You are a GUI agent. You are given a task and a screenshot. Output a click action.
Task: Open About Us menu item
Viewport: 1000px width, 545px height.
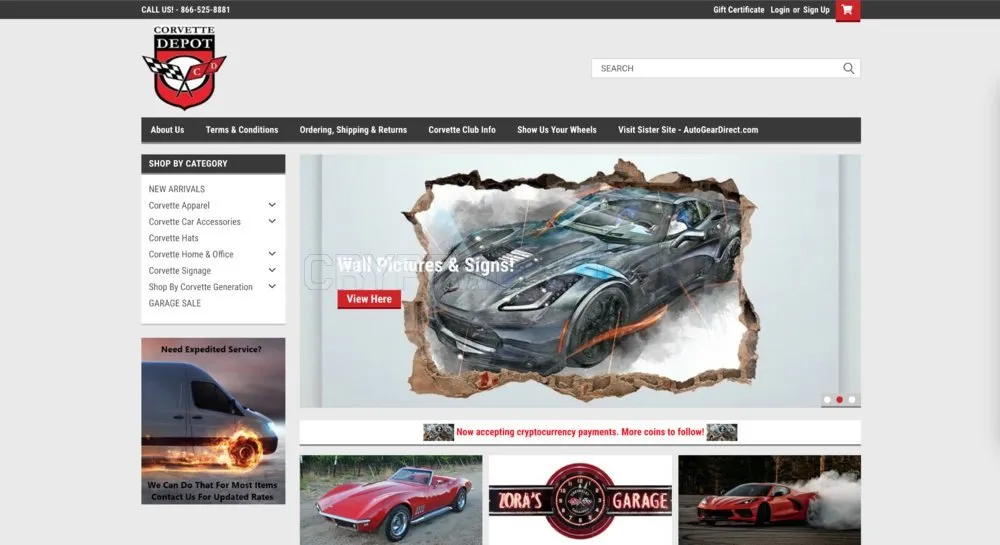click(x=167, y=130)
